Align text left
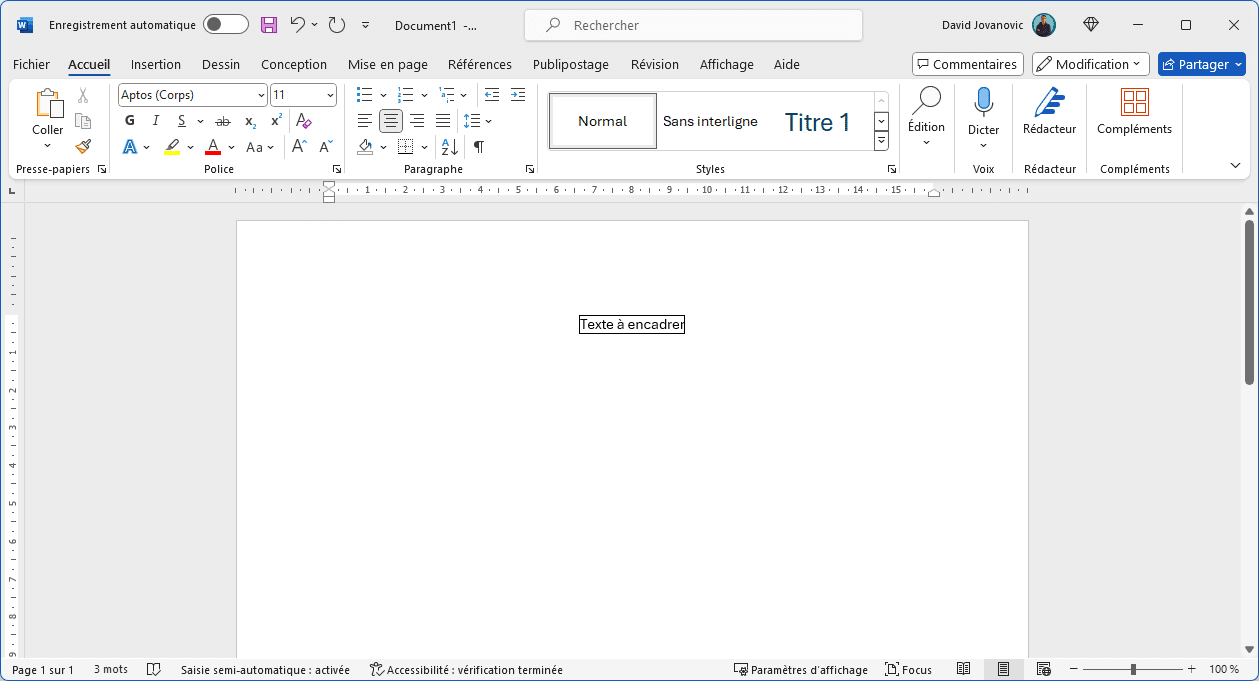The image size is (1259, 681). click(365, 121)
